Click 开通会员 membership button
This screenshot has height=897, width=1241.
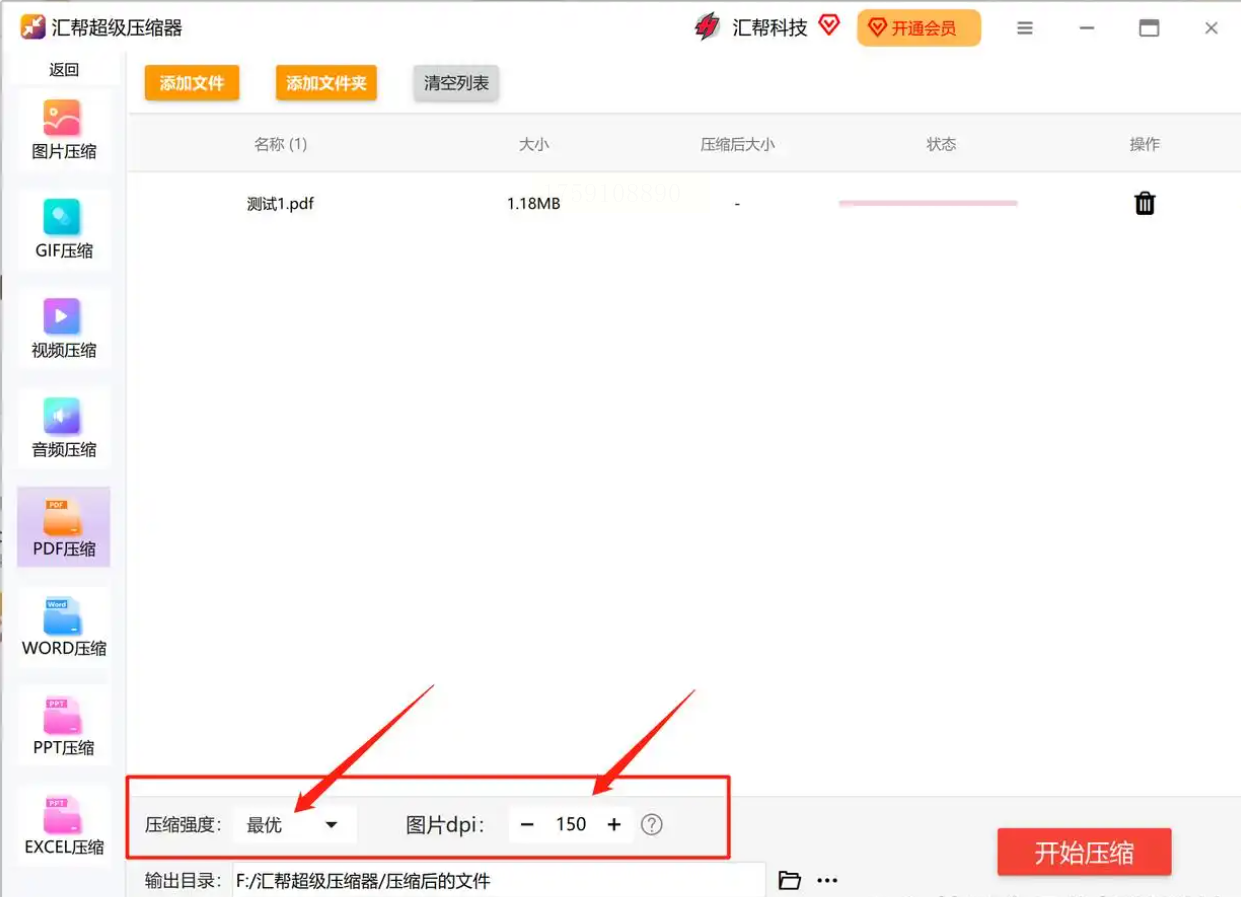coord(919,28)
